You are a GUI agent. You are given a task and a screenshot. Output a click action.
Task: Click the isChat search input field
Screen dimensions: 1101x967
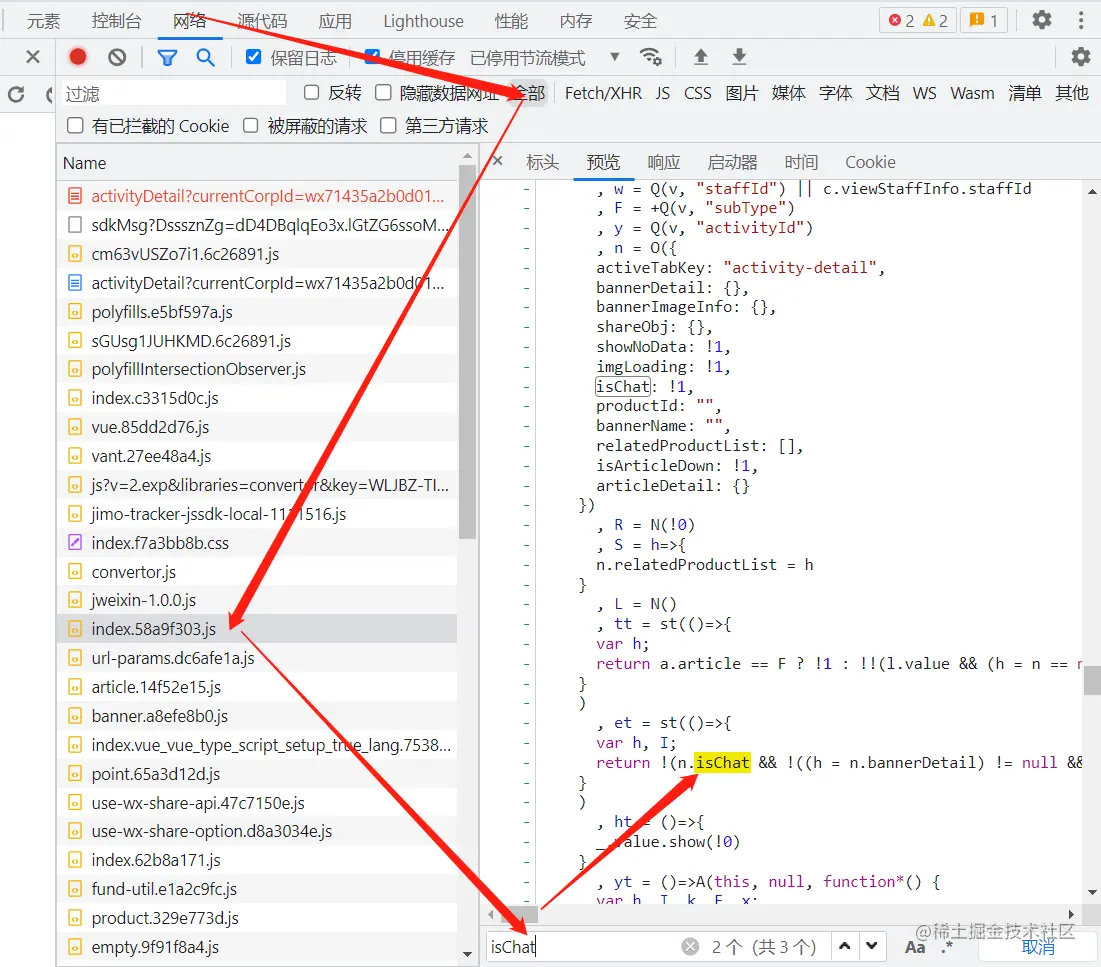coord(581,947)
